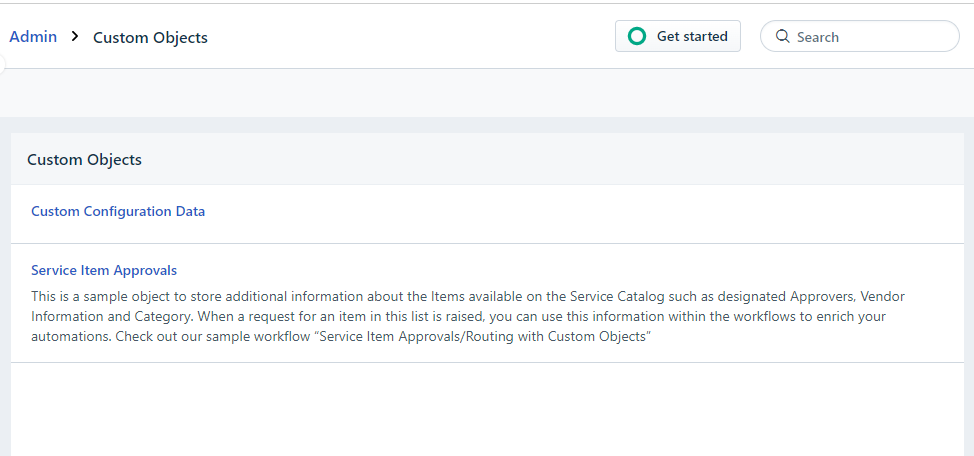Click the green progress ring icon
This screenshot has width=974, height=456.
(x=637, y=36)
